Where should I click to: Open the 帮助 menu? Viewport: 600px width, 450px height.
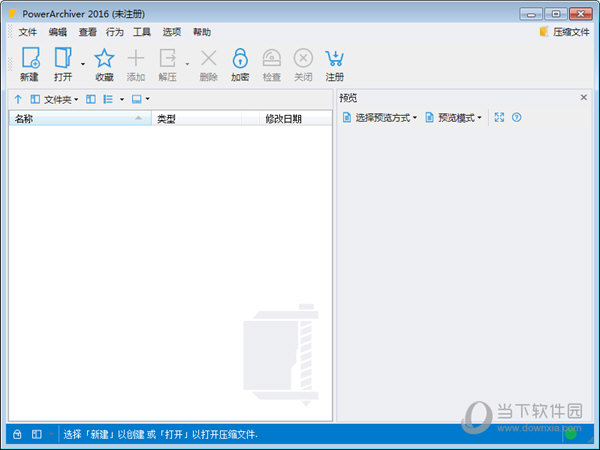[202, 32]
